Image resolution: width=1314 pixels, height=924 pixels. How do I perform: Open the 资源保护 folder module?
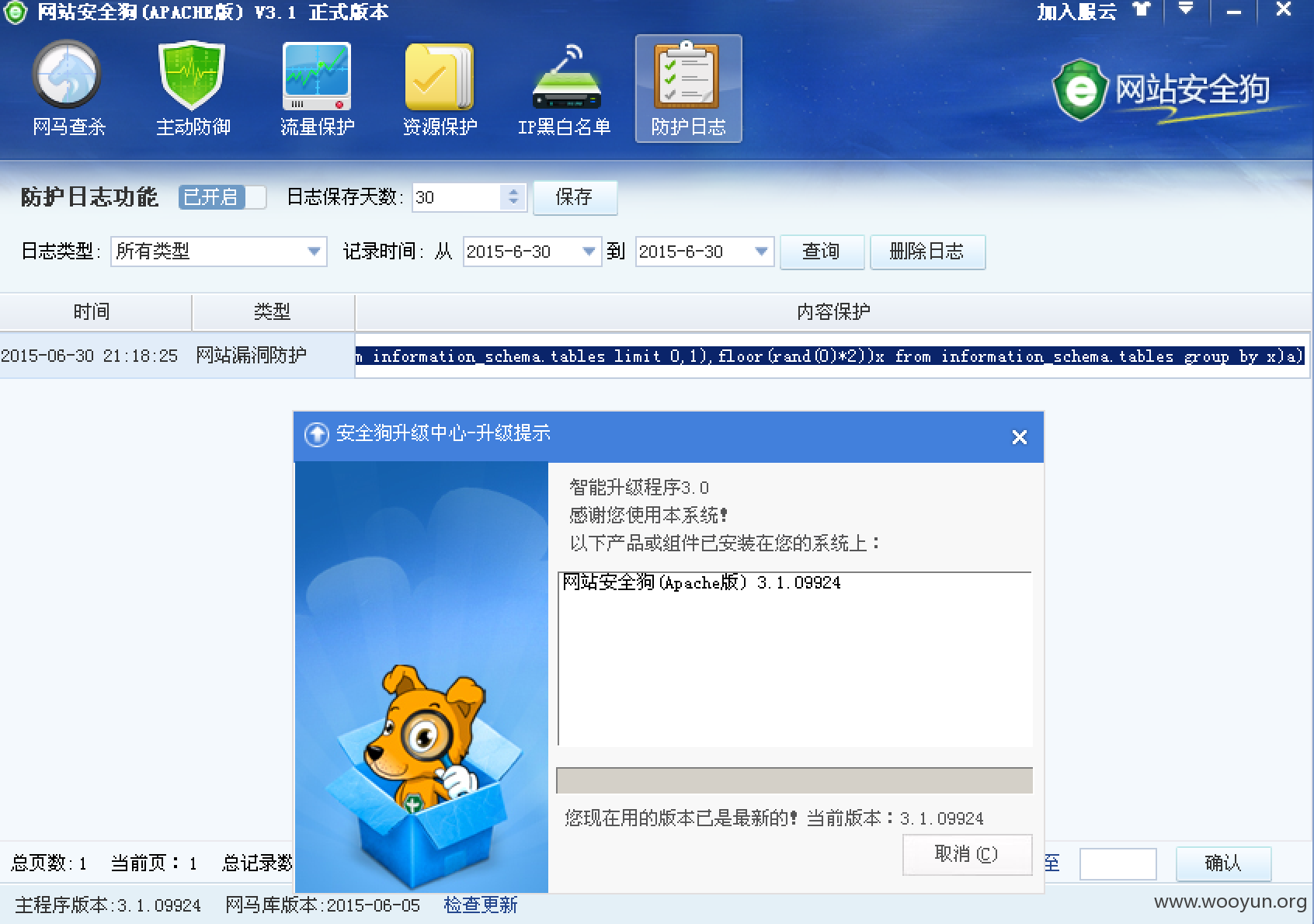coord(440,89)
